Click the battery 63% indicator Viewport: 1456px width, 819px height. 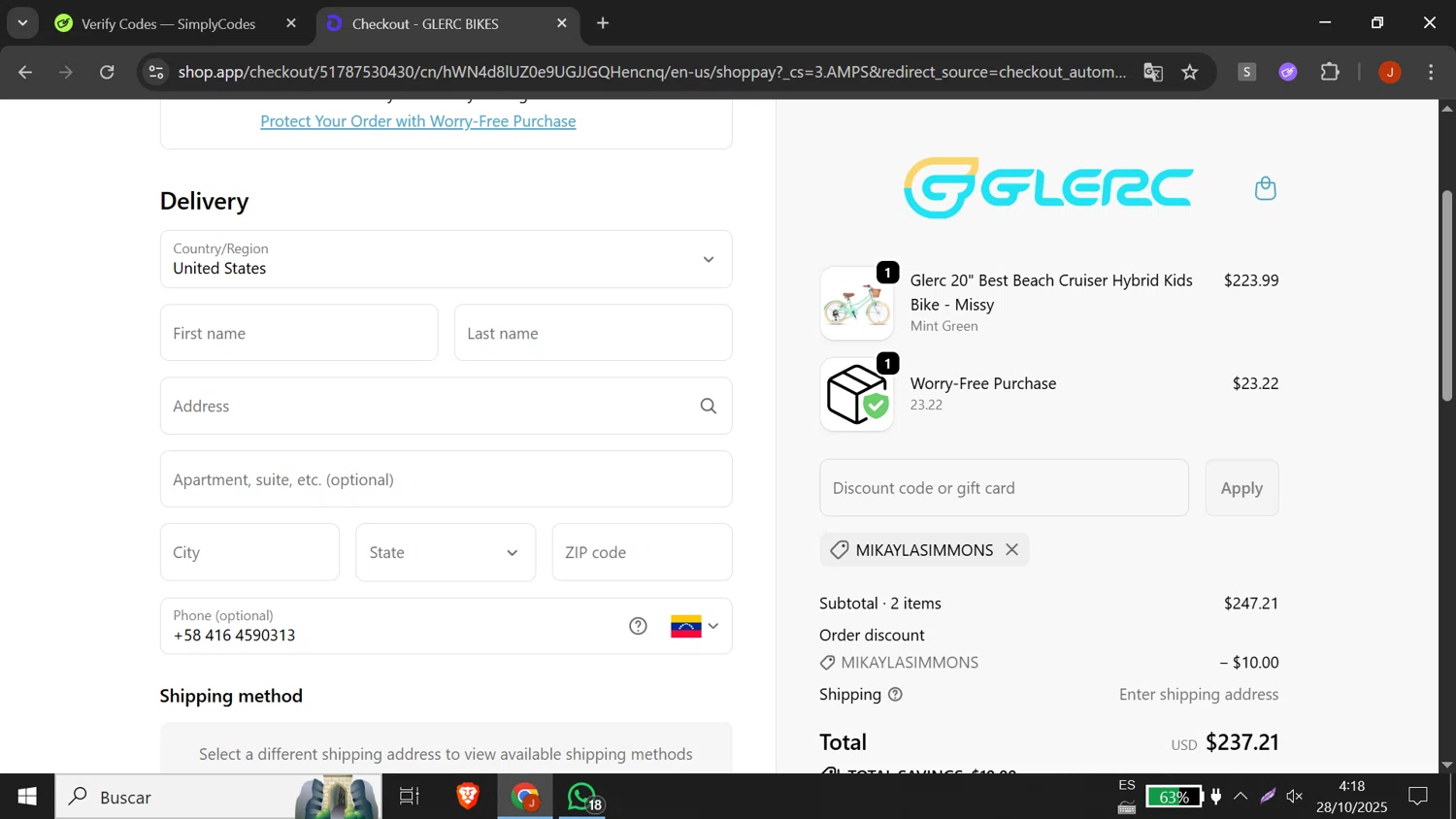(x=1174, y=797)
